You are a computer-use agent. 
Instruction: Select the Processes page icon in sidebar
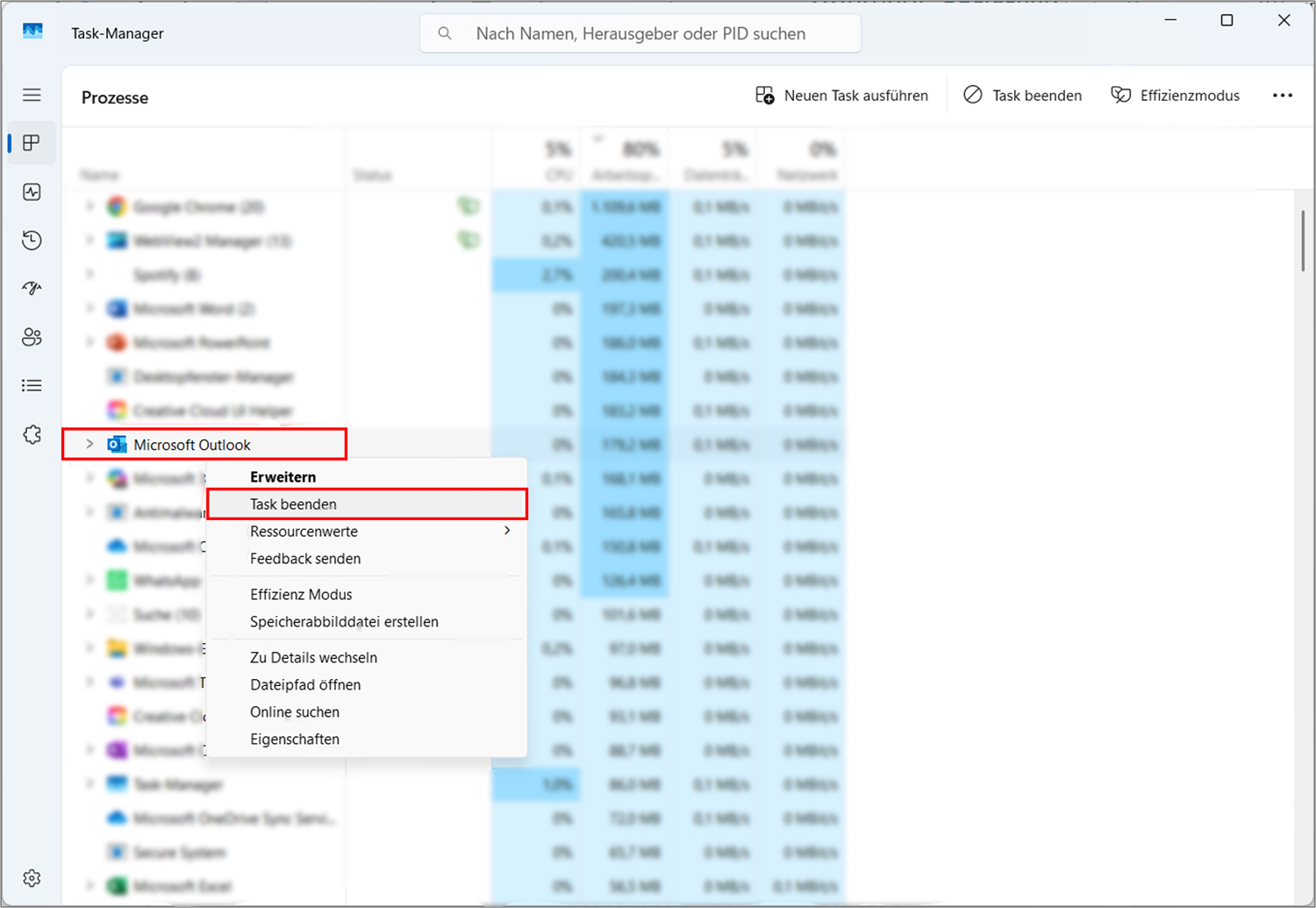(x=32, y=143)
